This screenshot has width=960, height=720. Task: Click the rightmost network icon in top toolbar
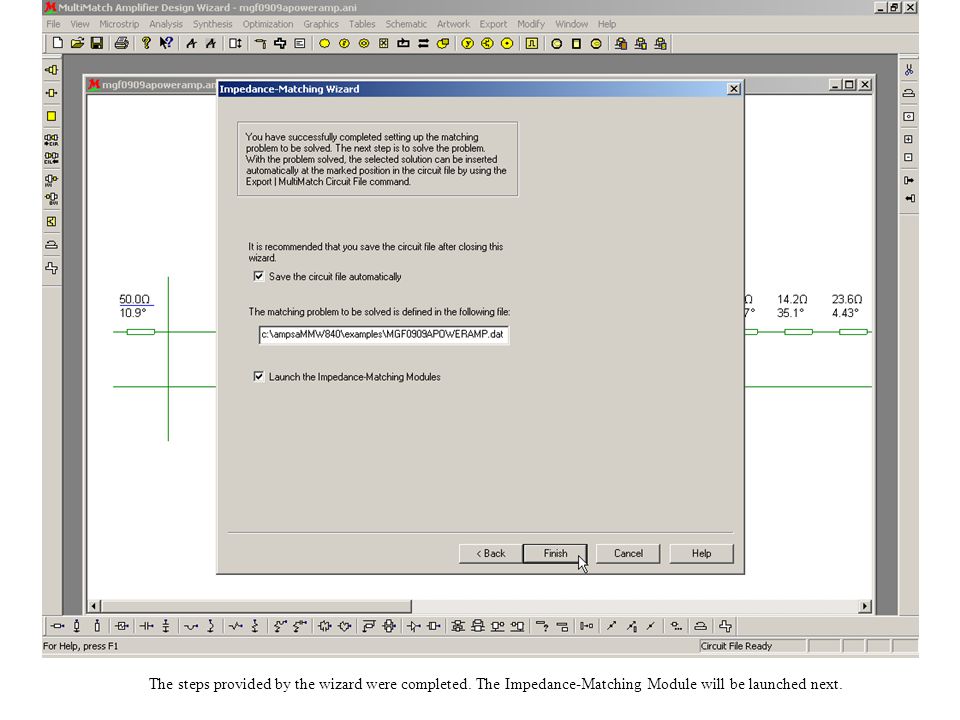(661, 43)
